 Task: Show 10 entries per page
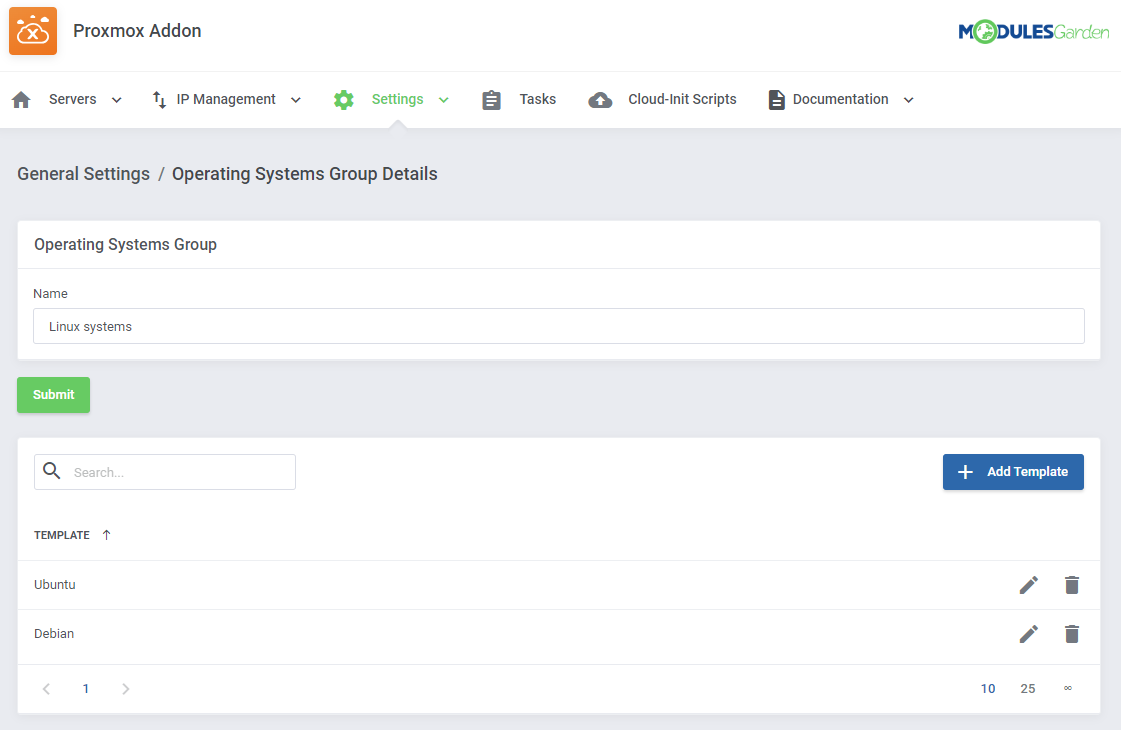pyautogui.click(x=988, y=689)
